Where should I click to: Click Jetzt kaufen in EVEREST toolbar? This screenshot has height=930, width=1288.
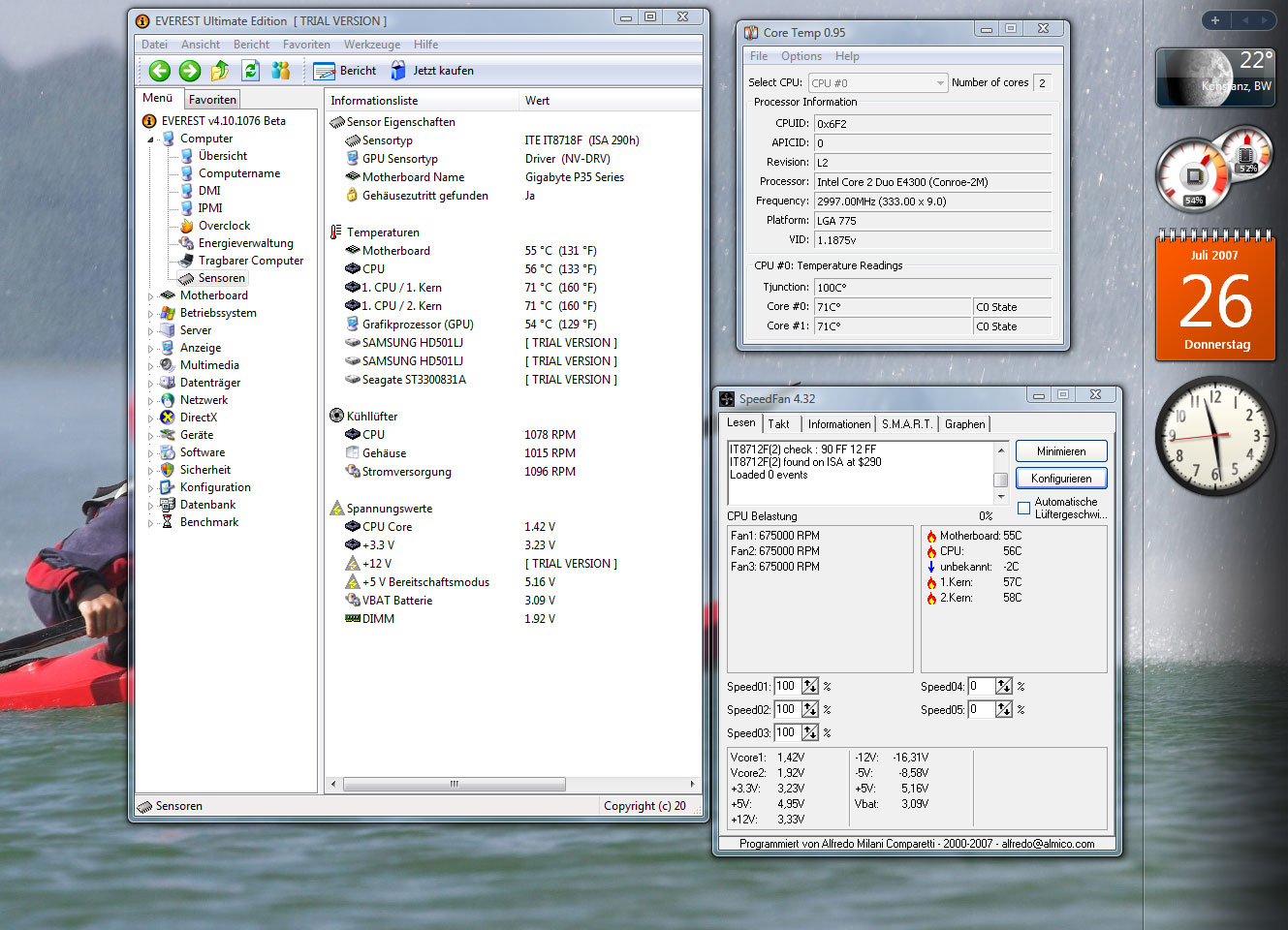432,71
